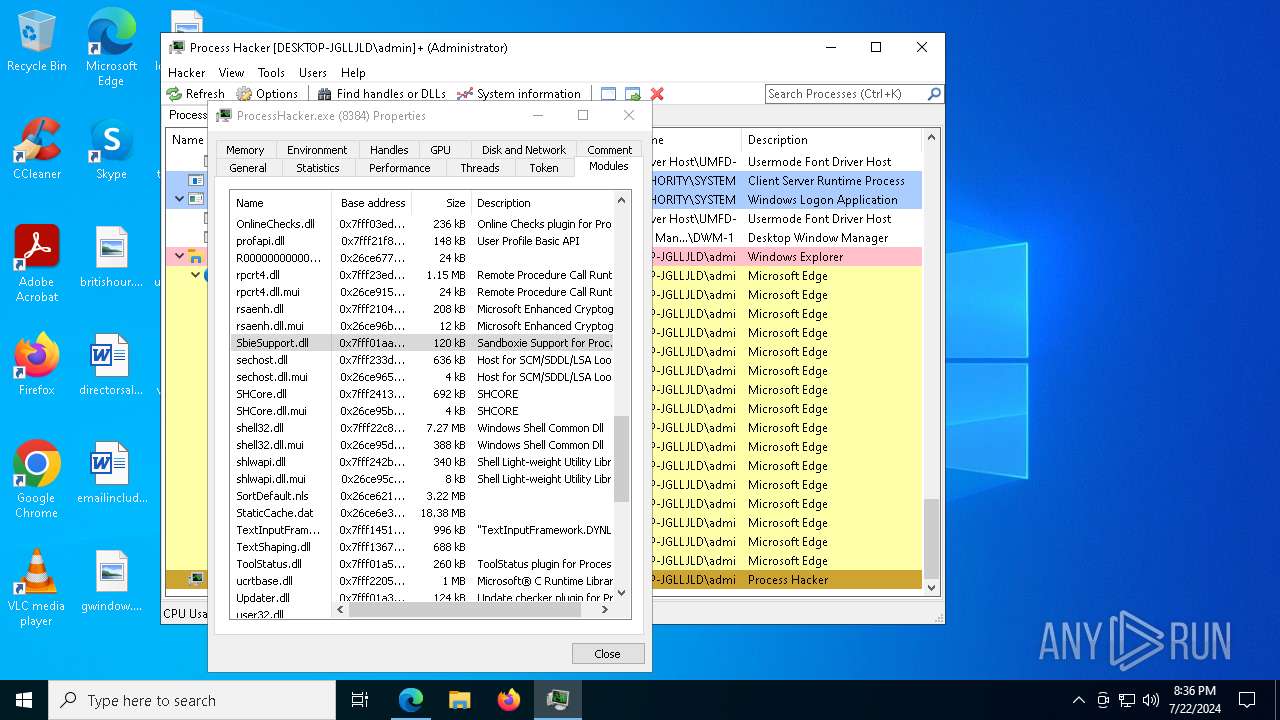1280x720 pixels.
Task: Open File Explorer from the taskbar
Action: (x=460, y=700)
